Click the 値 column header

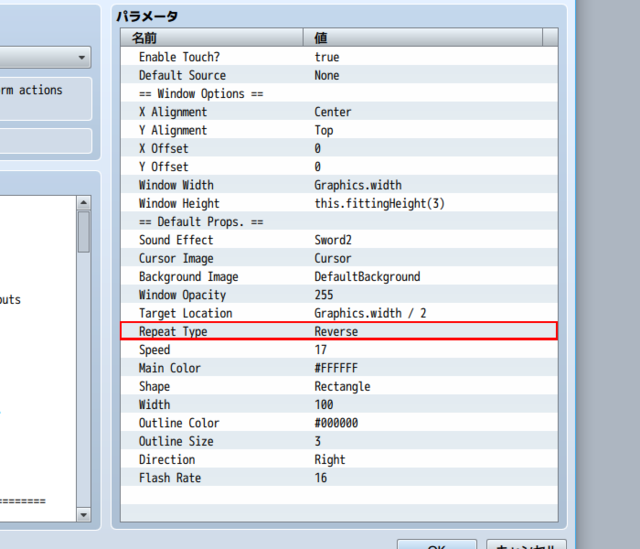[423, 38]
